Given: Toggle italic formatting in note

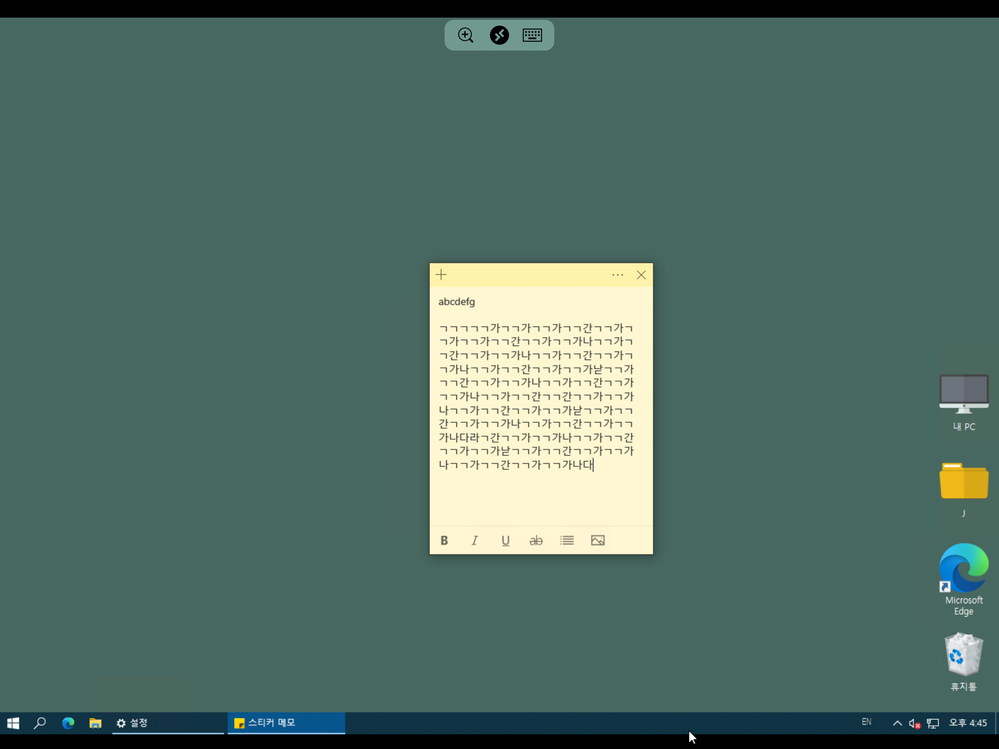Looking at the screenshot, I should 475,540.
